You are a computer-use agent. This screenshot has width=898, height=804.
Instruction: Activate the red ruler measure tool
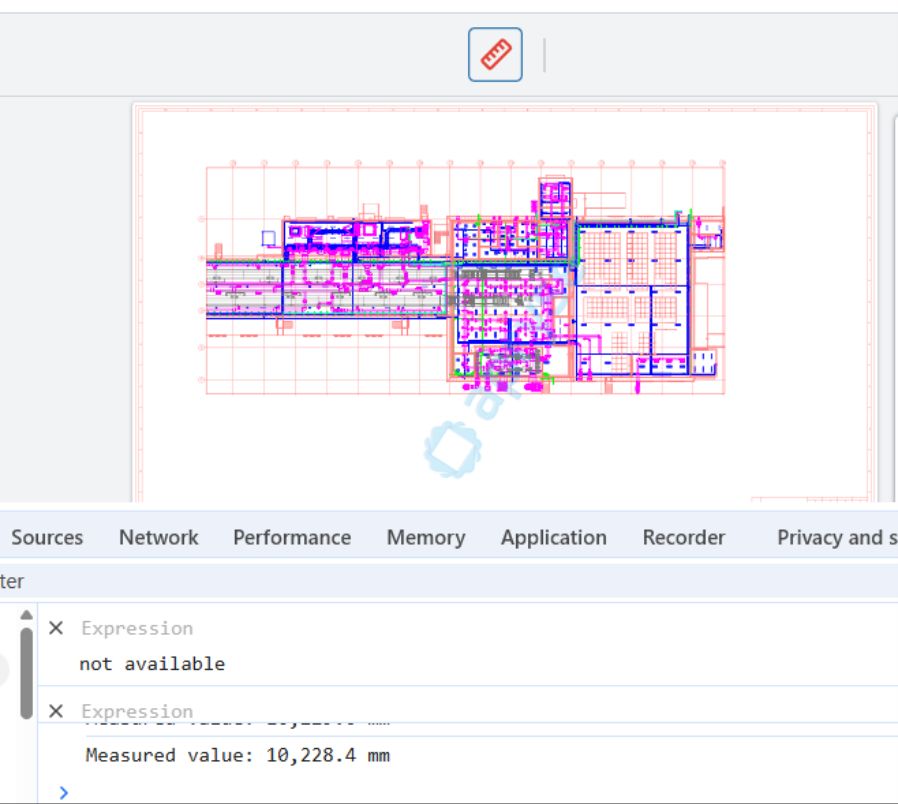point(495,54)
